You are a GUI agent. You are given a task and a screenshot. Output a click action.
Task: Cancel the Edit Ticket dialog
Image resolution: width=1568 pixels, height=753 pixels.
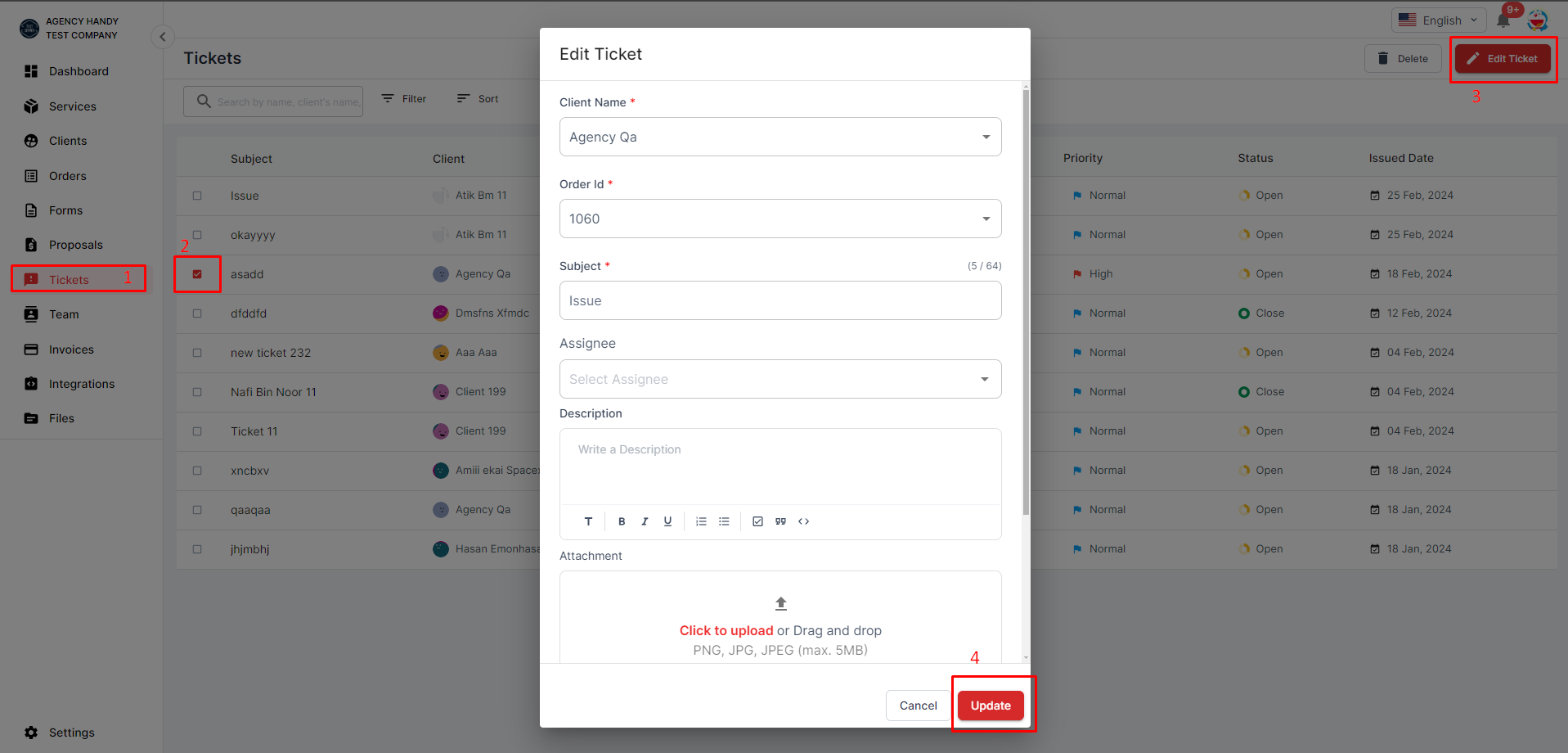point(918,706)
